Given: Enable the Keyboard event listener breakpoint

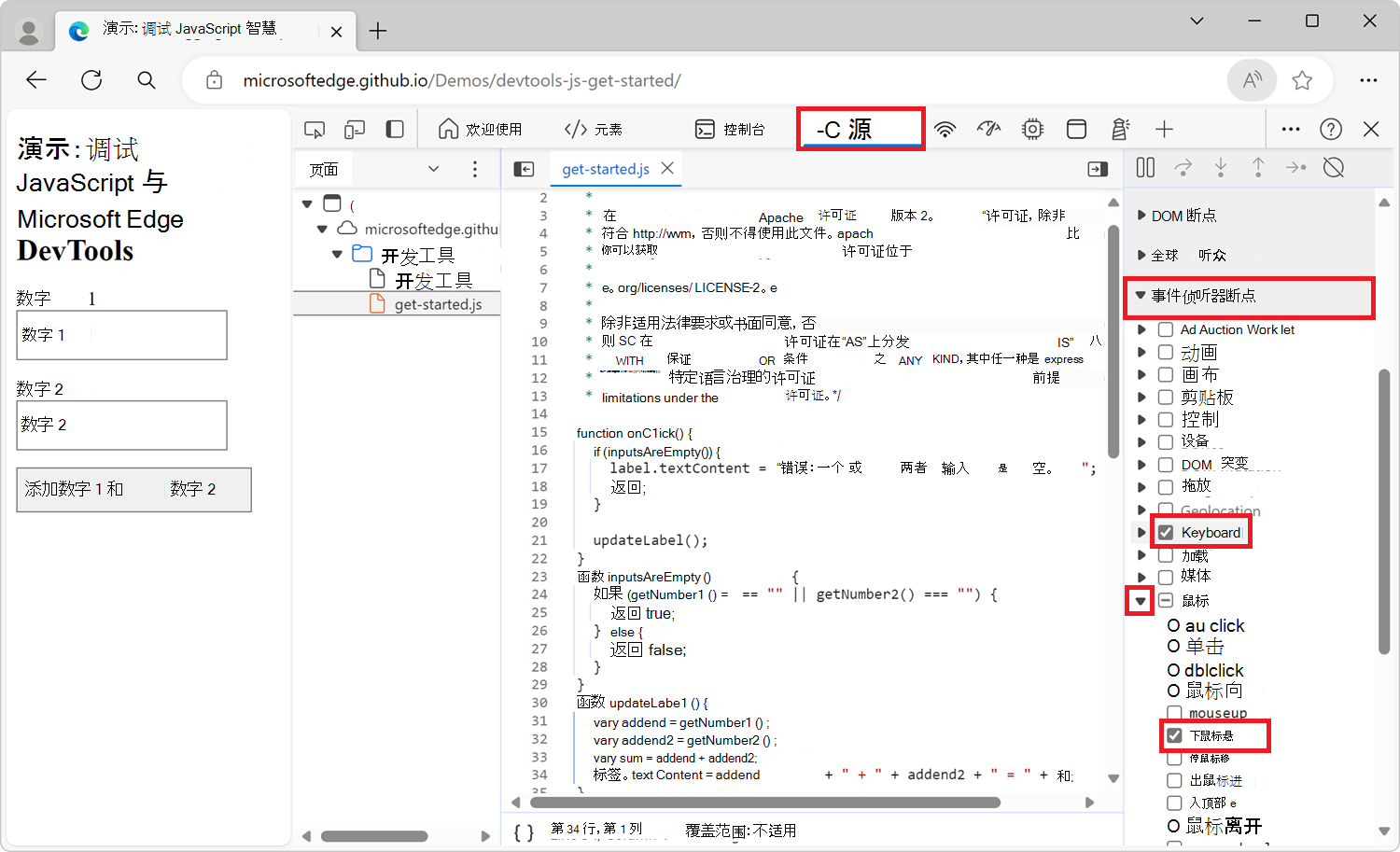Looking at the screenshot, I should pos(1165,532).
